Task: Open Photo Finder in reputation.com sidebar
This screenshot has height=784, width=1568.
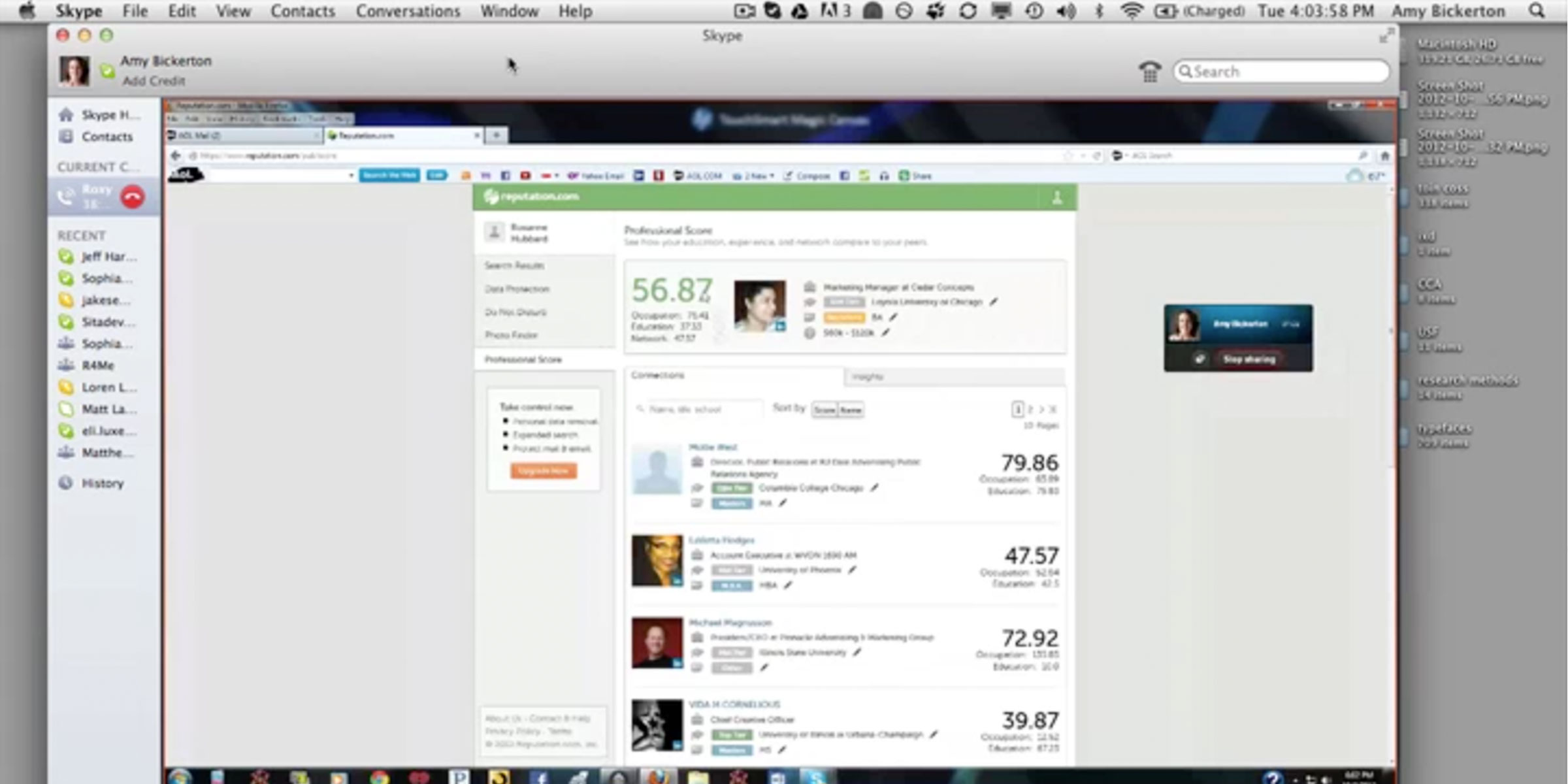Action: (511, 335)
